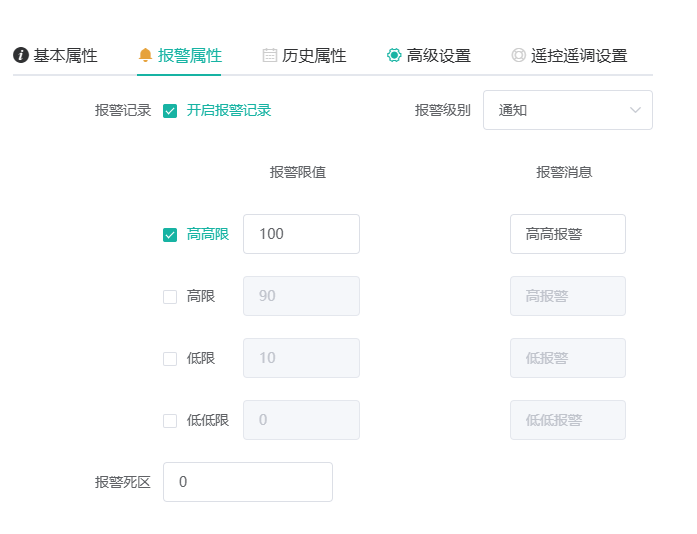
Task: Enable the 低限 checkbox
Action: tap(170, 359)
